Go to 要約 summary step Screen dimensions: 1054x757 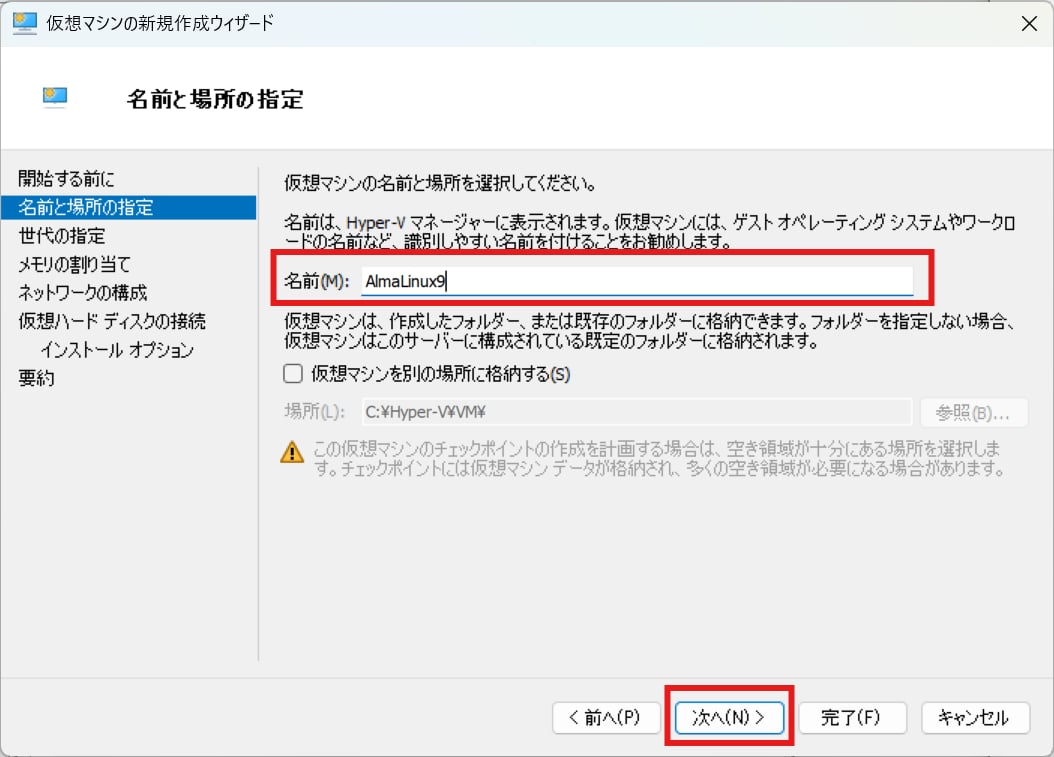pyautogui.click(x=36, y=378)
